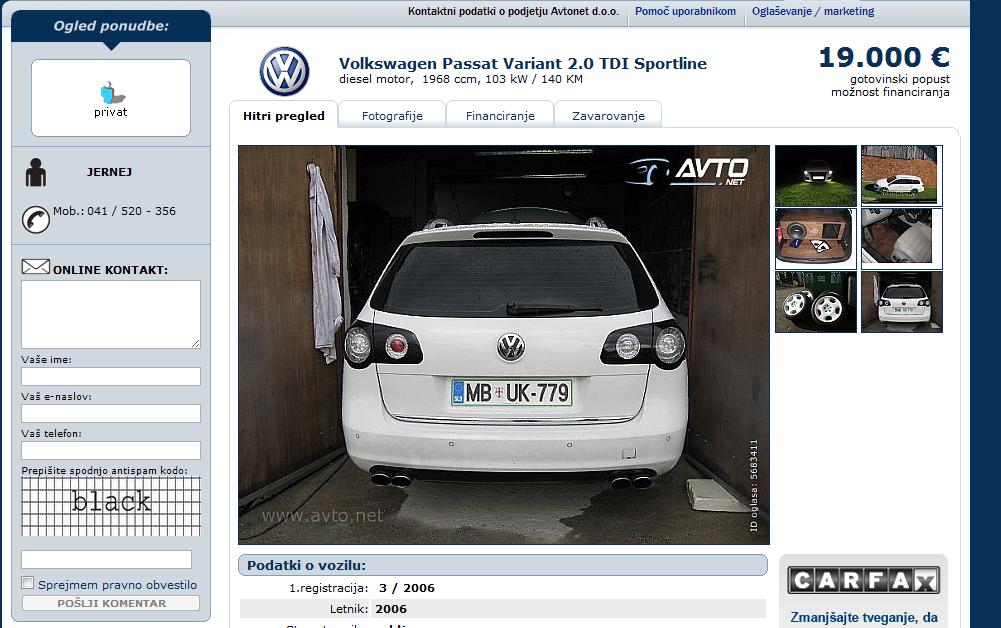
Task: Click the gotovinski popust text
Action: pos(899,79)
